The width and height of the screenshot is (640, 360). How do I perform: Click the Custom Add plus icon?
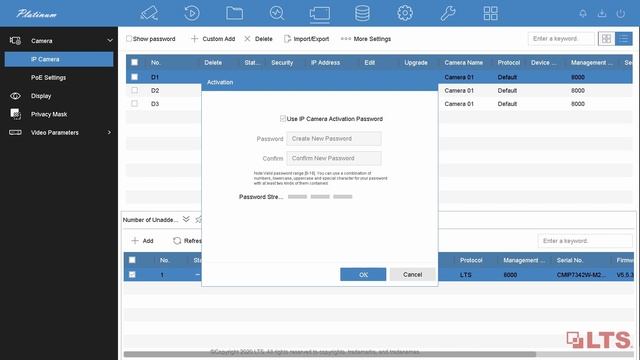[x=195, y=39]
